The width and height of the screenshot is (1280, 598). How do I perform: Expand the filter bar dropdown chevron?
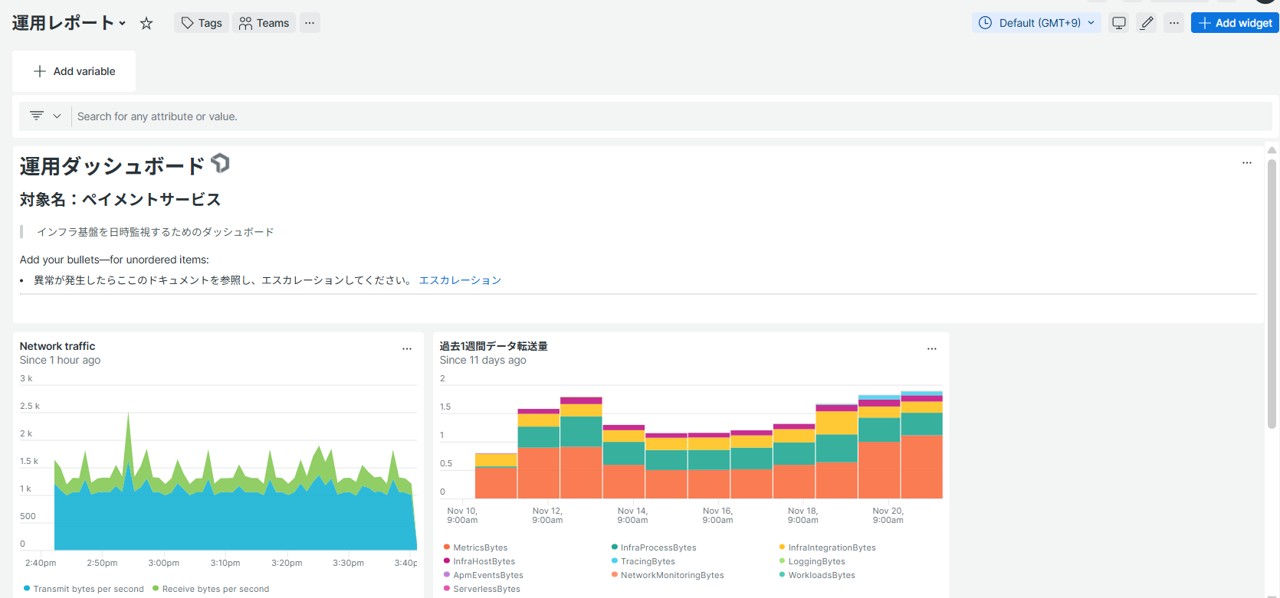[57, 116]
